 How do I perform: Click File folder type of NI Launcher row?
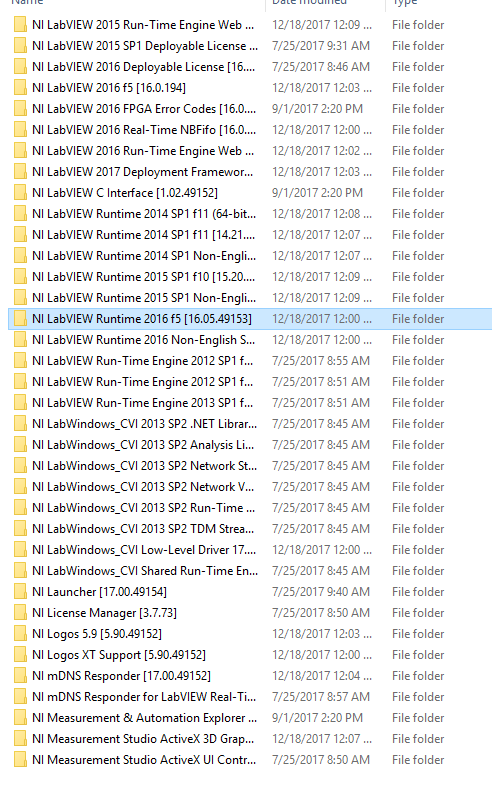point(418,592)
